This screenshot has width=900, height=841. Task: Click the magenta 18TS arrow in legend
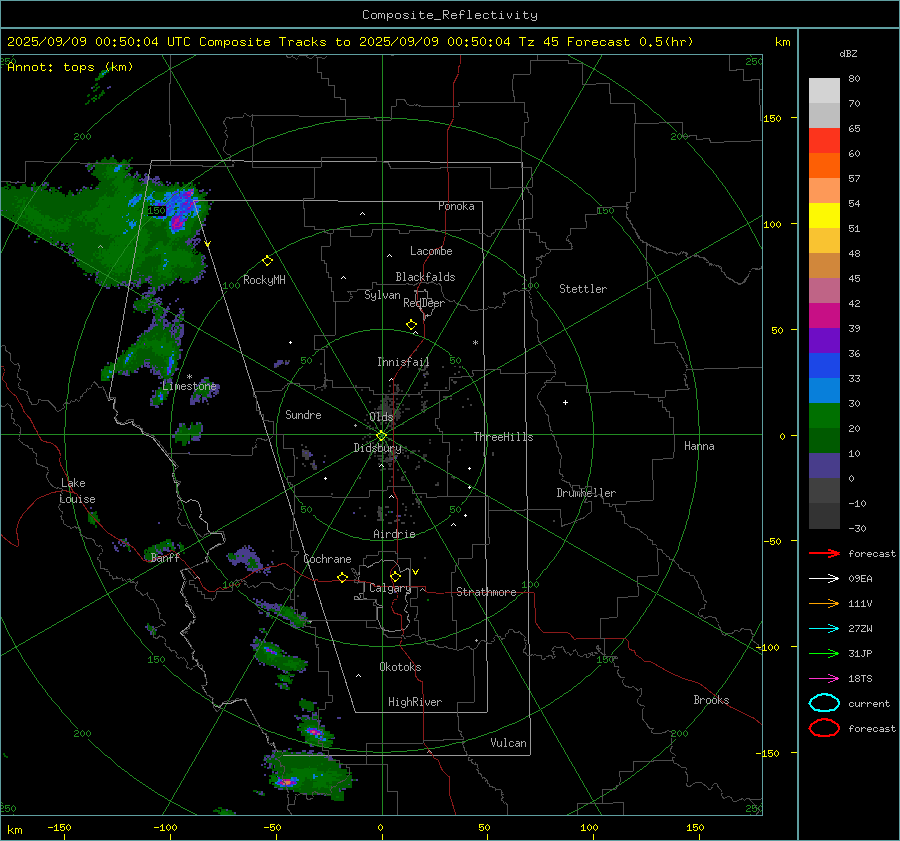click(824, 679)
